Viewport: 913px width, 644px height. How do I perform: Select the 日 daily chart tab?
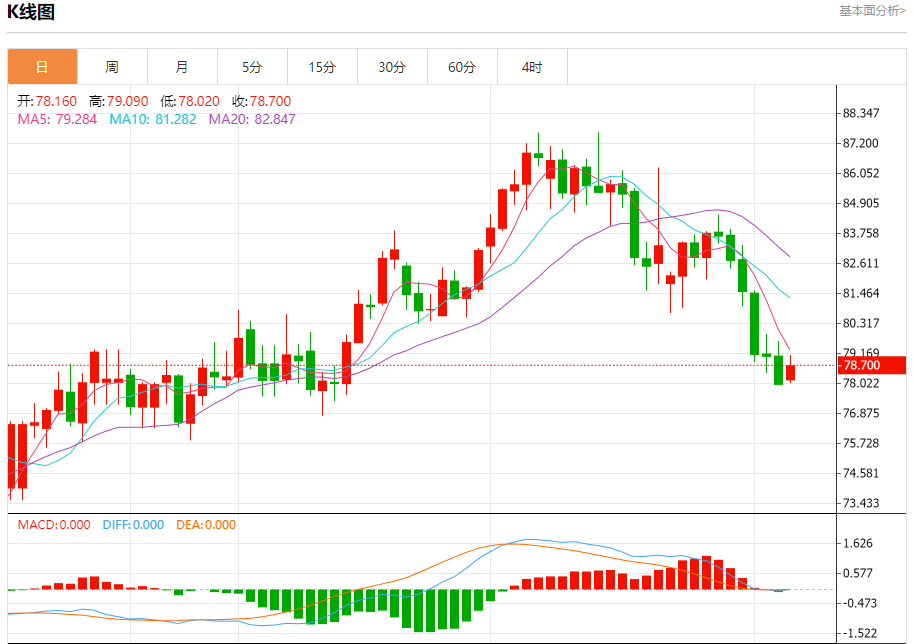[43, 67]
